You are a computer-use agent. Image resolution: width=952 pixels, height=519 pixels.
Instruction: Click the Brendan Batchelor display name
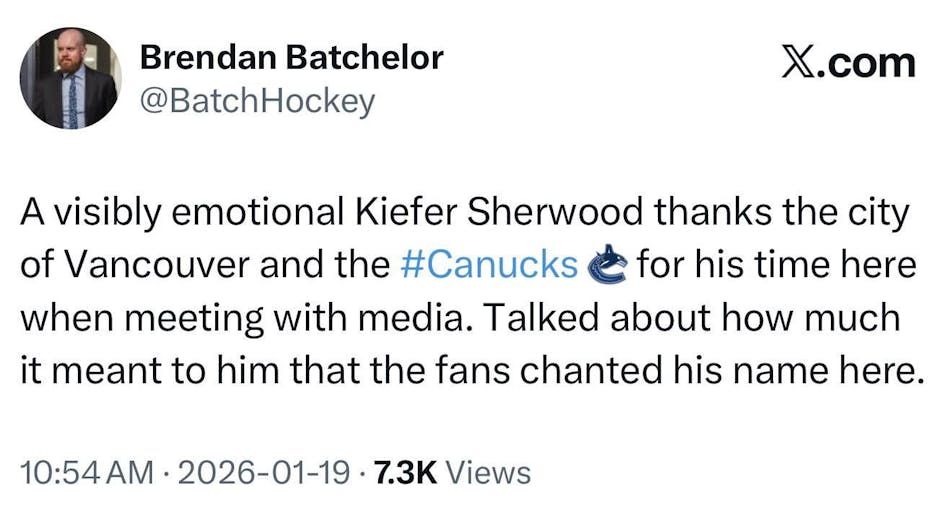(291, 58)
